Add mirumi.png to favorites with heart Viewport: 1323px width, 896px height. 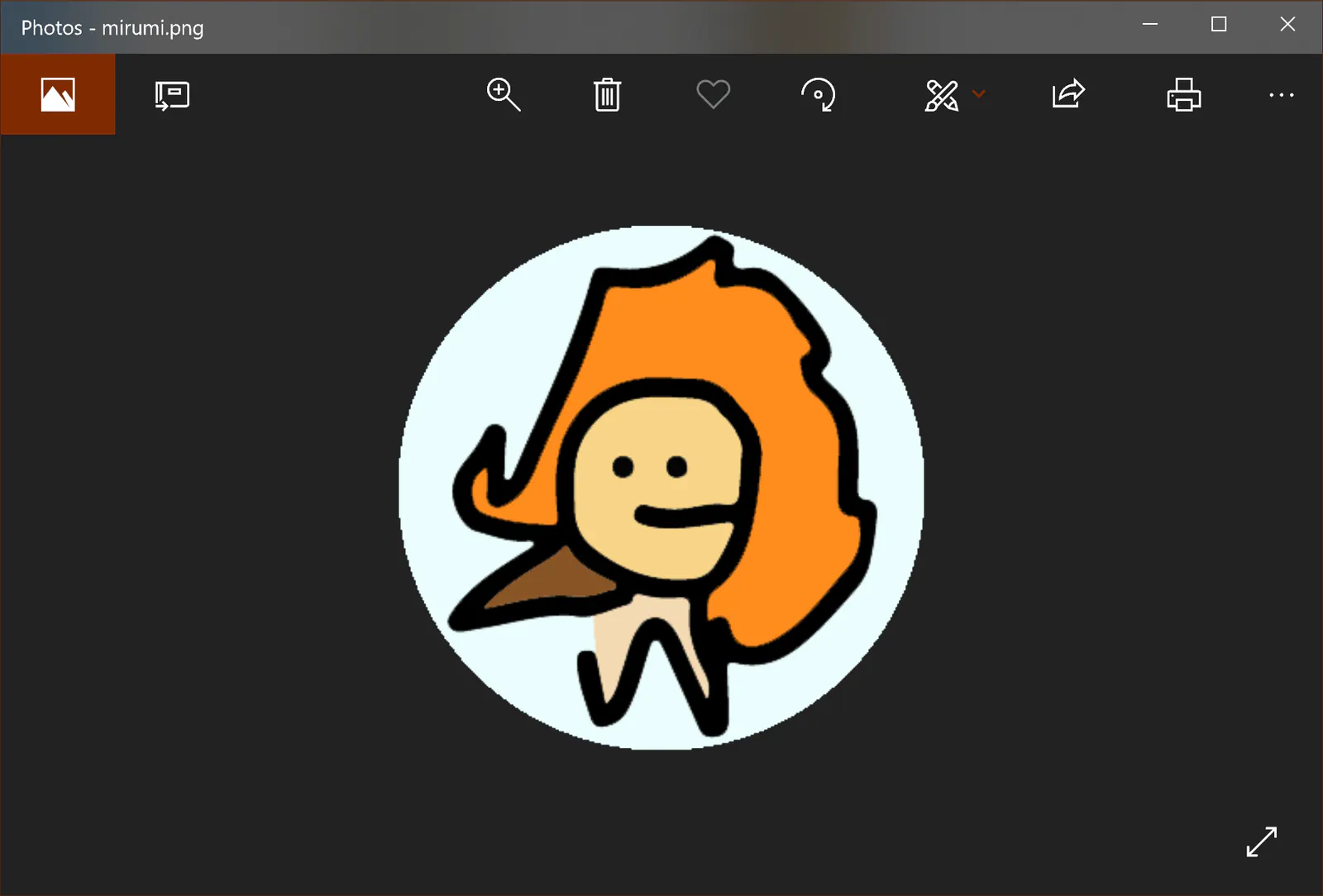click(x=713, y=94)
